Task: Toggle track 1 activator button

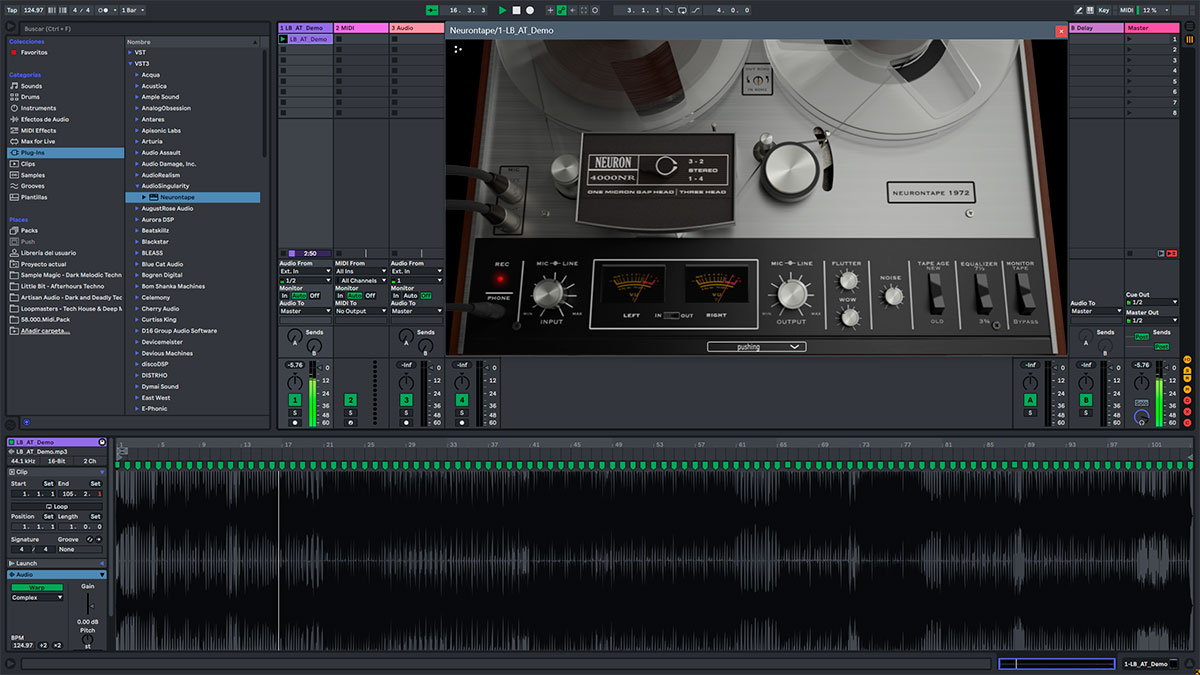Action: 295,400
